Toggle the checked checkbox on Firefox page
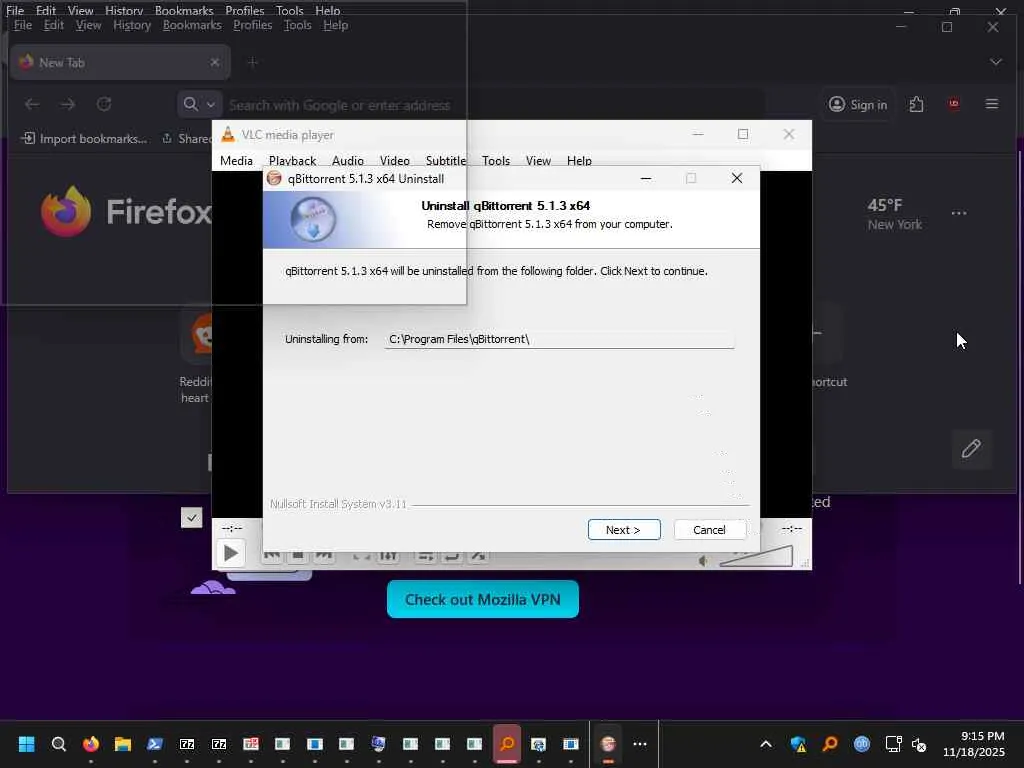Screen dimensions: 1024x768 tap(191, 518)
